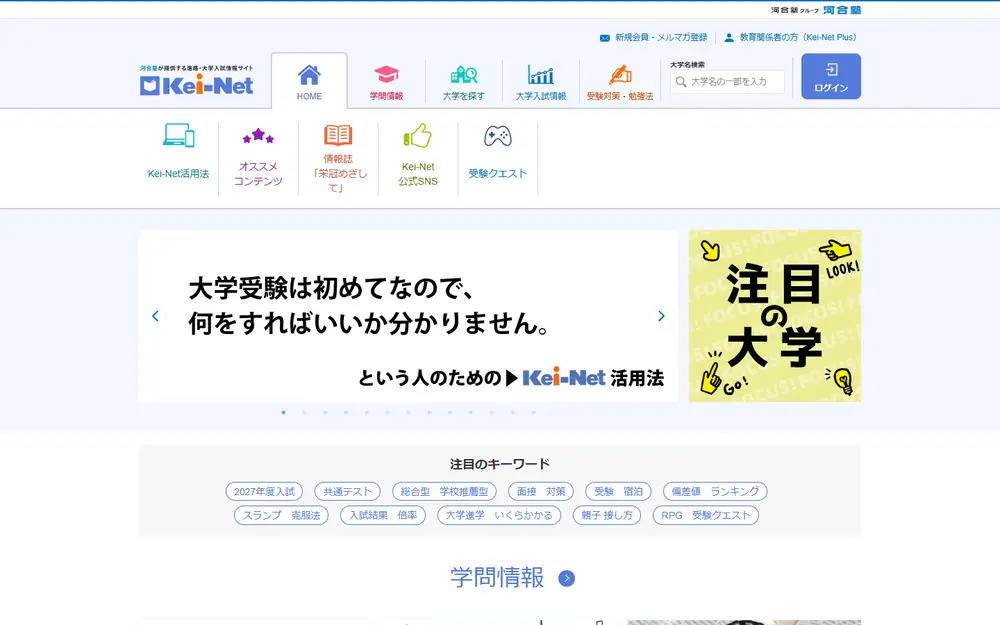Open 情報誌「栄冠めざして」book icon link

tap(338, 158)
